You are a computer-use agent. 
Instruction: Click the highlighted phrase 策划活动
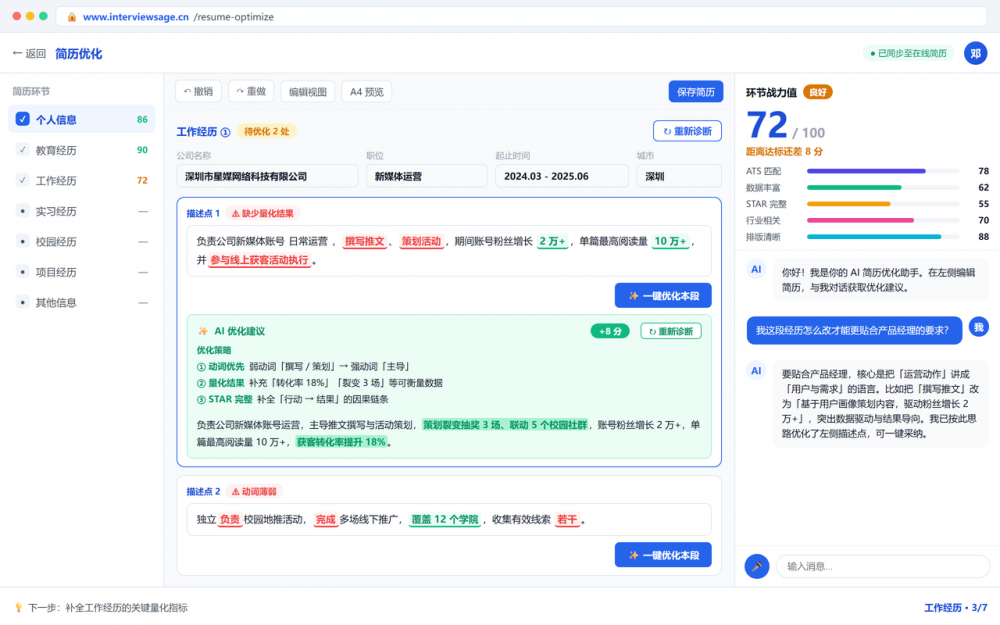point(421,242)
